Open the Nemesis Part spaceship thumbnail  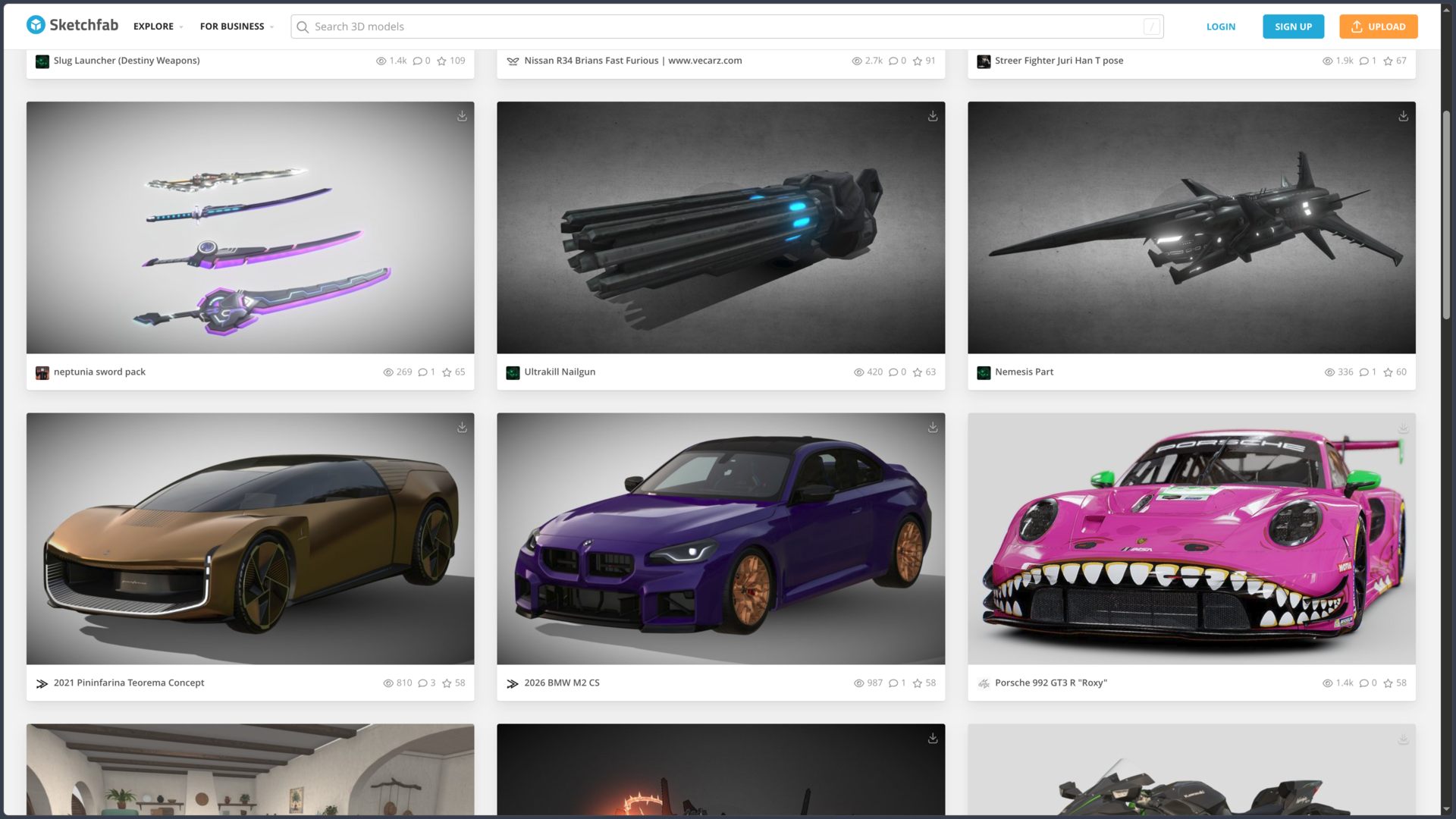tap(1191, 227)
